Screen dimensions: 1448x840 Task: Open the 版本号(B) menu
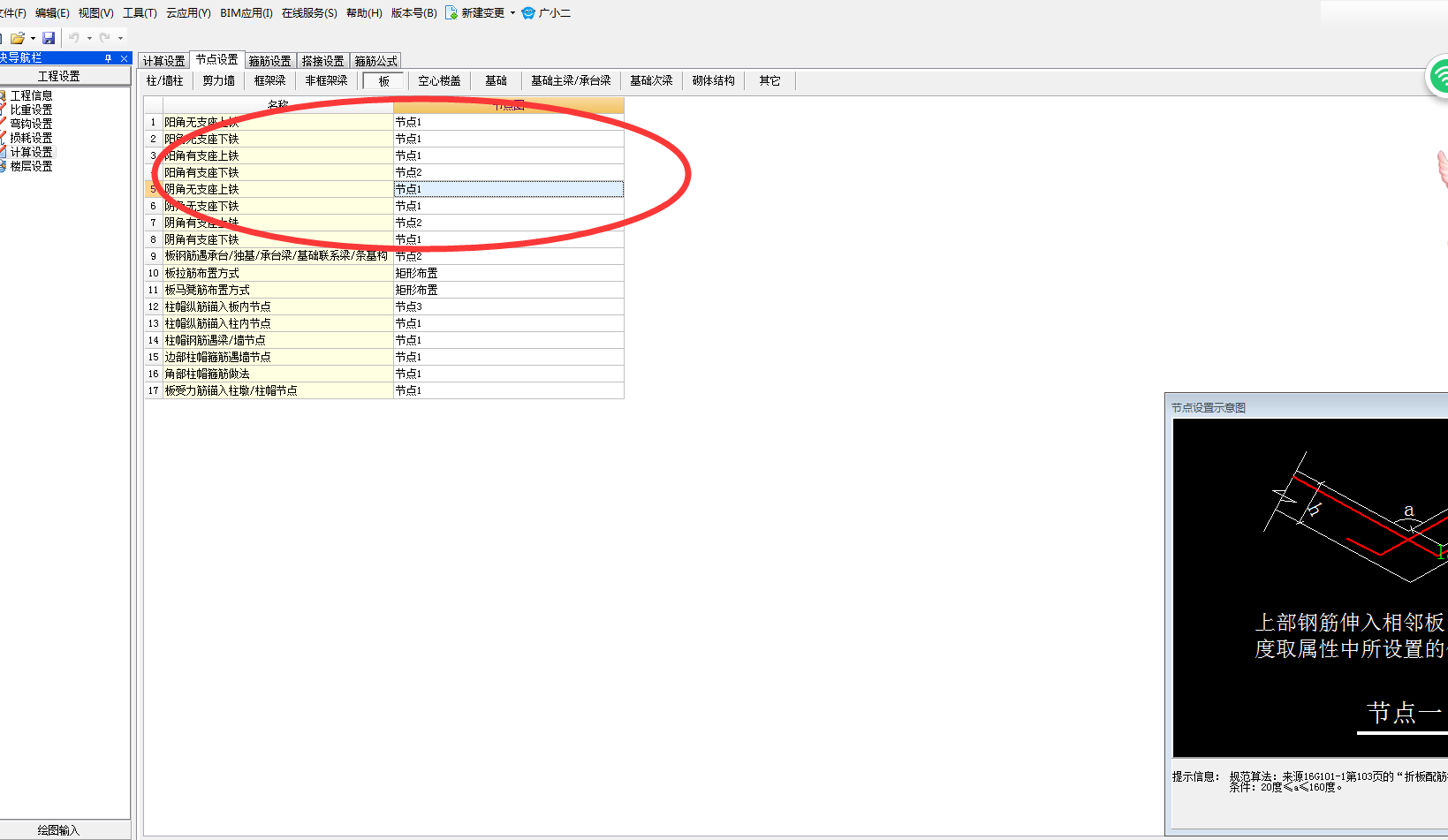[414, 13]
